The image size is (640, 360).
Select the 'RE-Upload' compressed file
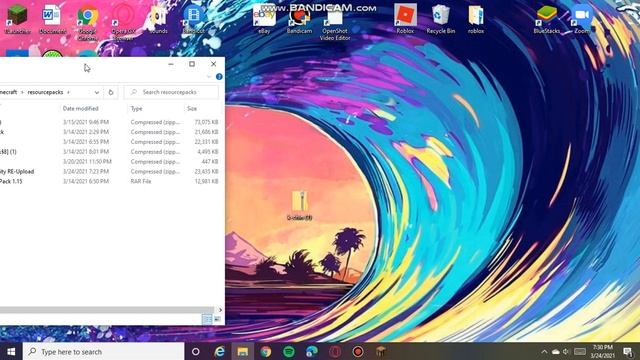pyautogui.click(x=110, y=171)
